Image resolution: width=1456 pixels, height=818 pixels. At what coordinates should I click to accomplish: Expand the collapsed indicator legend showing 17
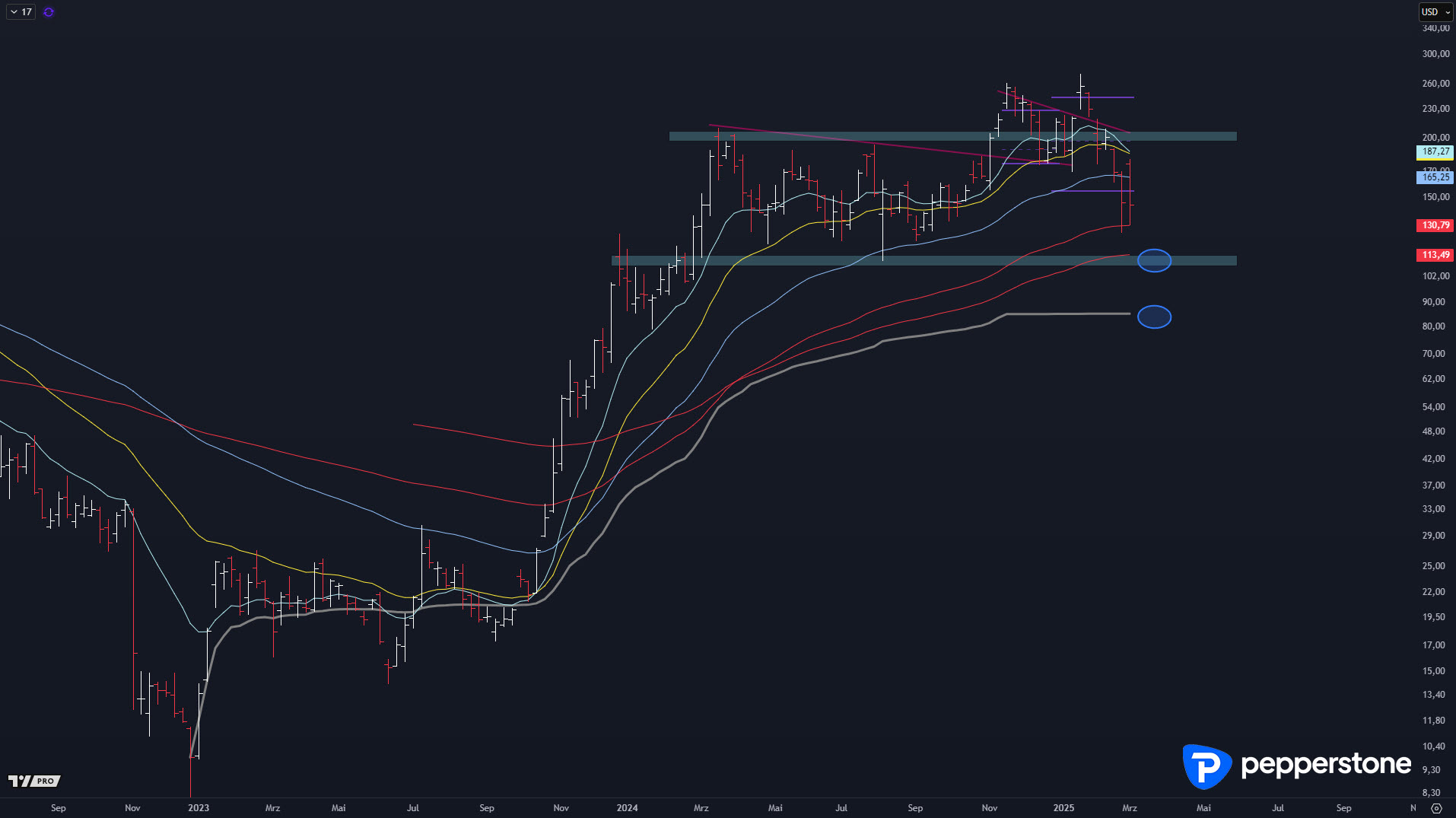click(21, 12)
